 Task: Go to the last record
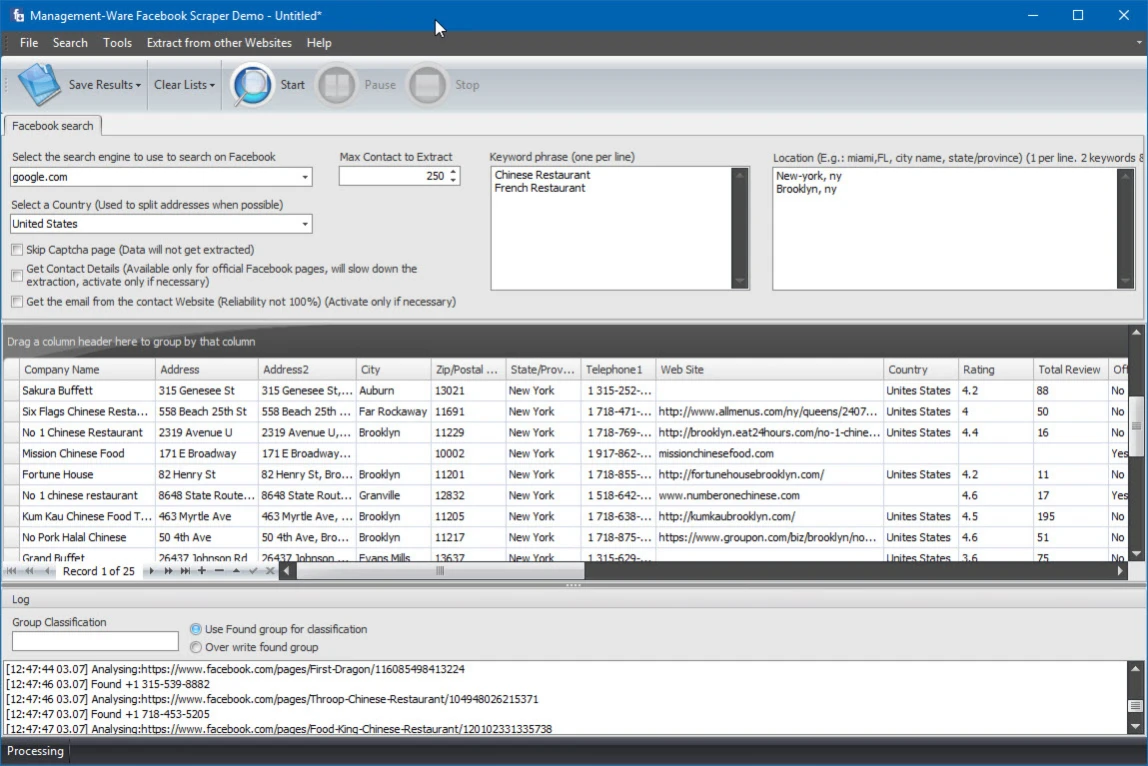(185, 571)
